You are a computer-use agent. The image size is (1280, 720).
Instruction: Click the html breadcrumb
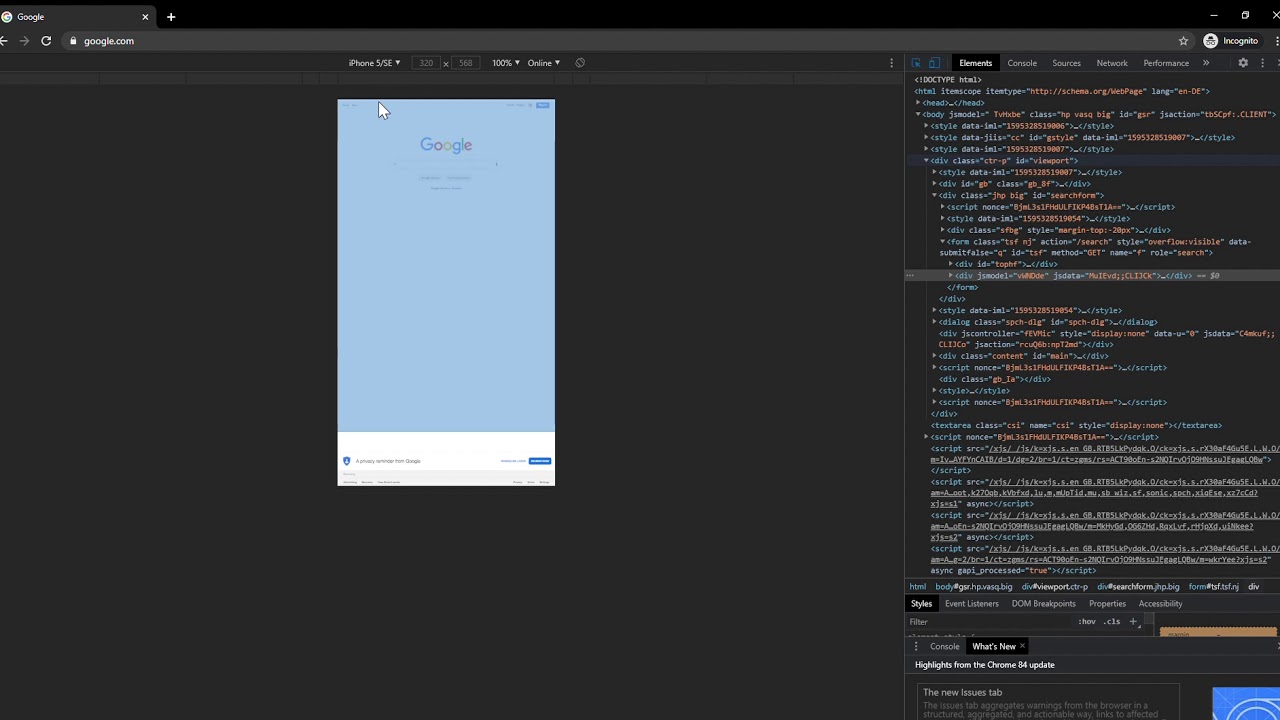[917, 587]
